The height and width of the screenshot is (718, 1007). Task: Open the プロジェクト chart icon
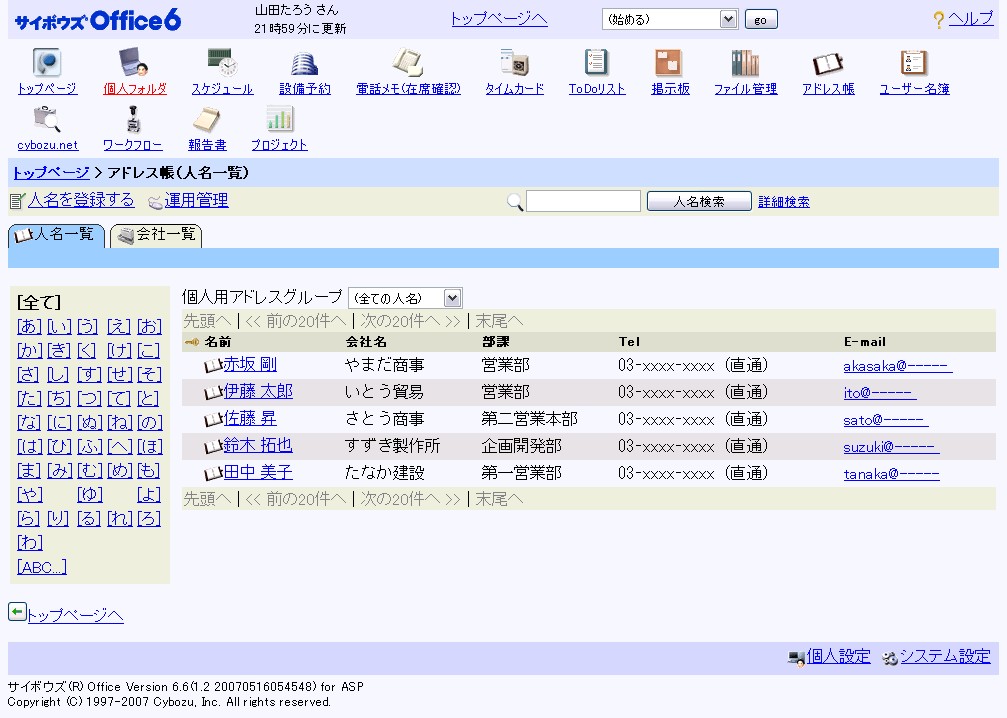(x=279, y=120)
